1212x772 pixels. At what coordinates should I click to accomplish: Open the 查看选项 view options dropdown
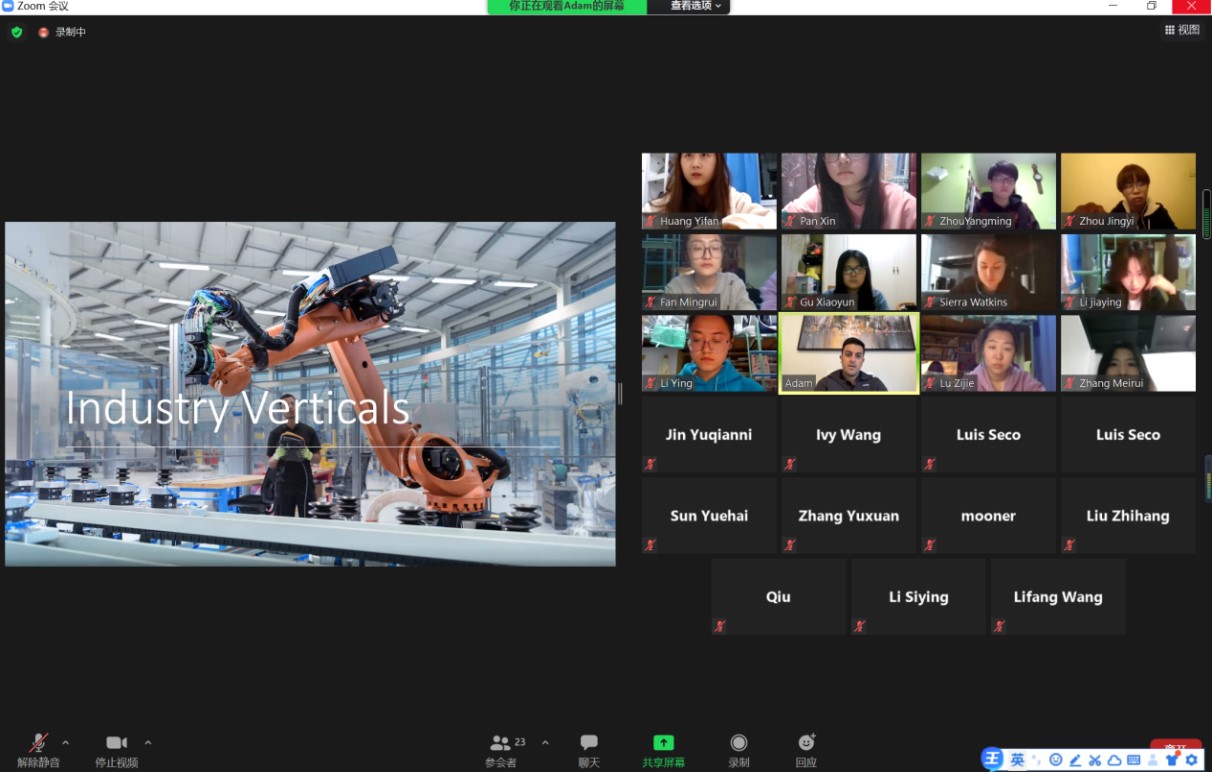(x=695, y=6)
